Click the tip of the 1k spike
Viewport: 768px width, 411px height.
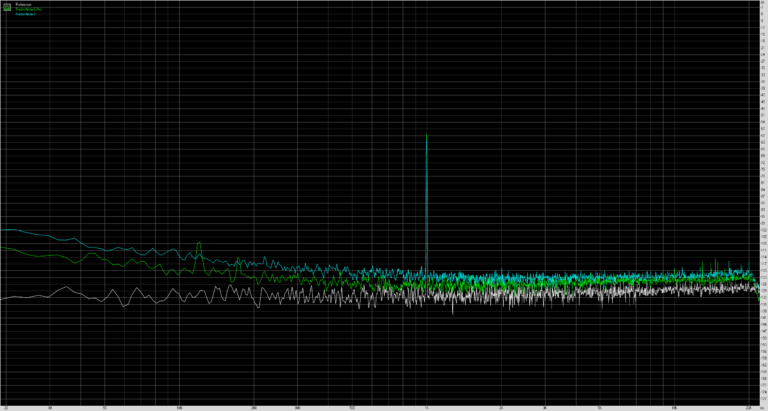(x=427, y=134)
